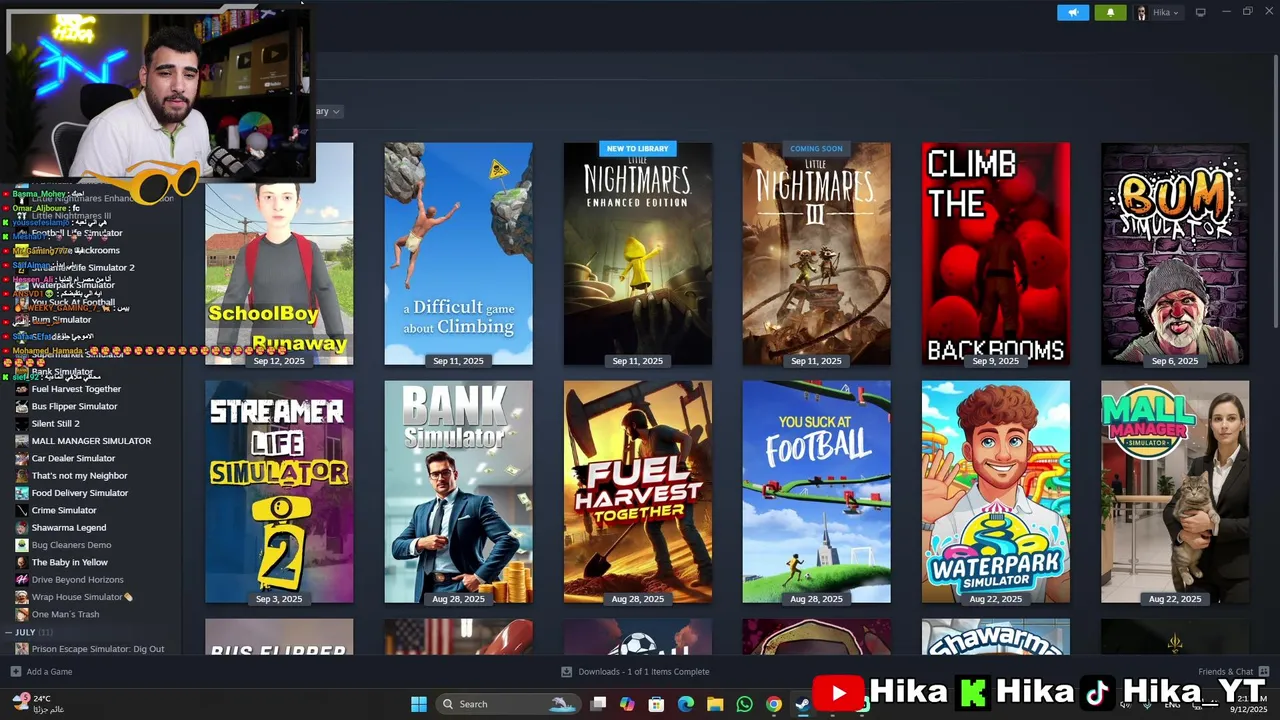Open the green notifications bell
1280x720 pixels.
pyautogui.click(x=1110, y=12)
